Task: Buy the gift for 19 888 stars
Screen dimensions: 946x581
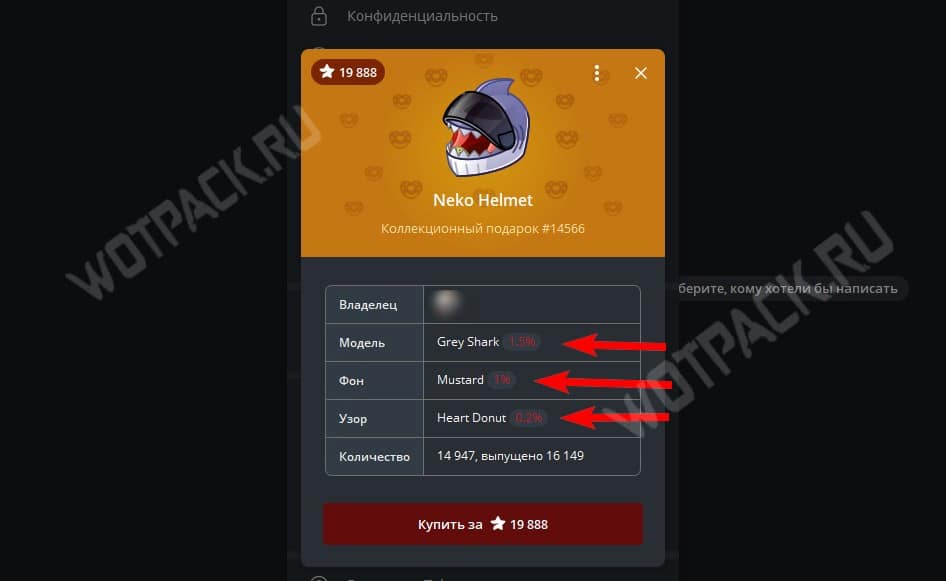Action: click(483, 524)
